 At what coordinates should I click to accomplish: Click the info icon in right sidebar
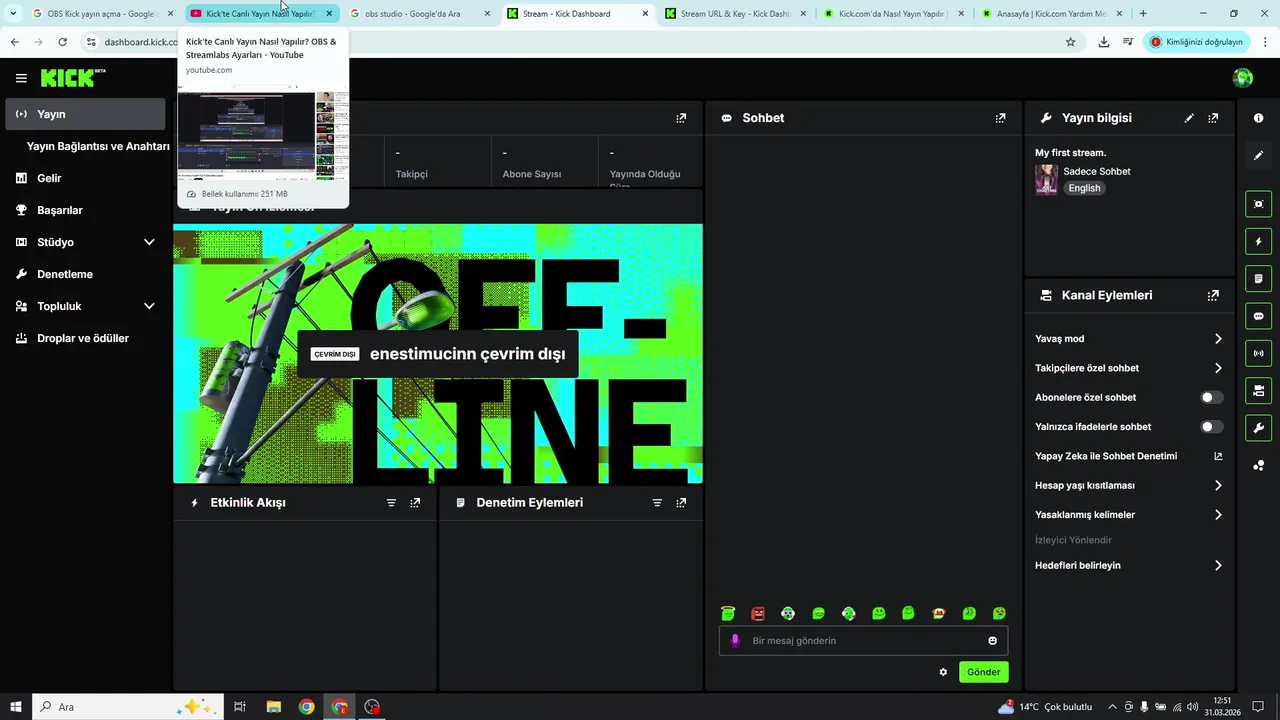1259,118
